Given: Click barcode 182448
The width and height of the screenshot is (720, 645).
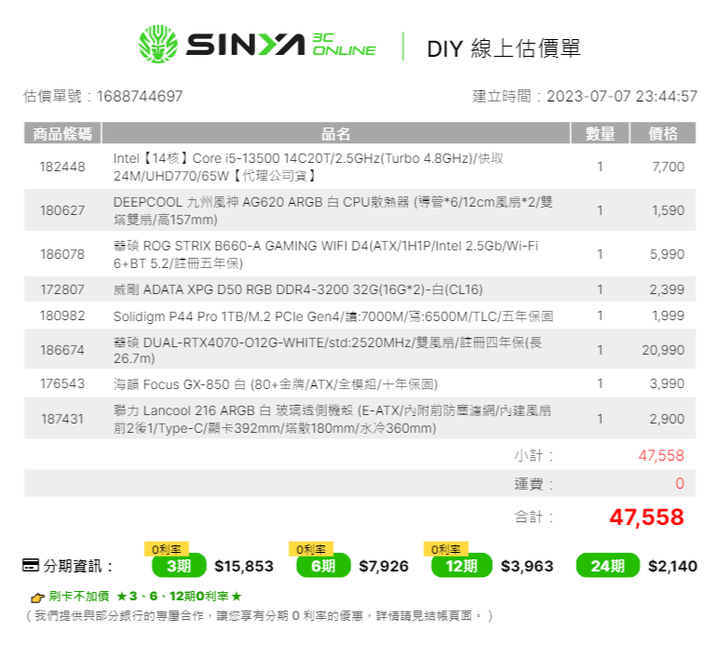Looking at the screenshot, I should [x=62, y=167].
